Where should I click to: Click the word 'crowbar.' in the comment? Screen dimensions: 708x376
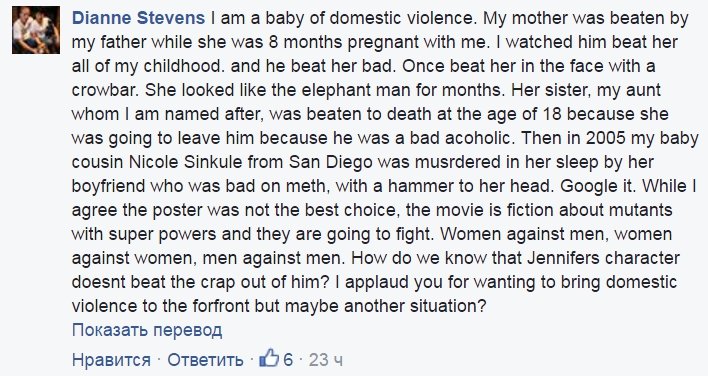106,90
